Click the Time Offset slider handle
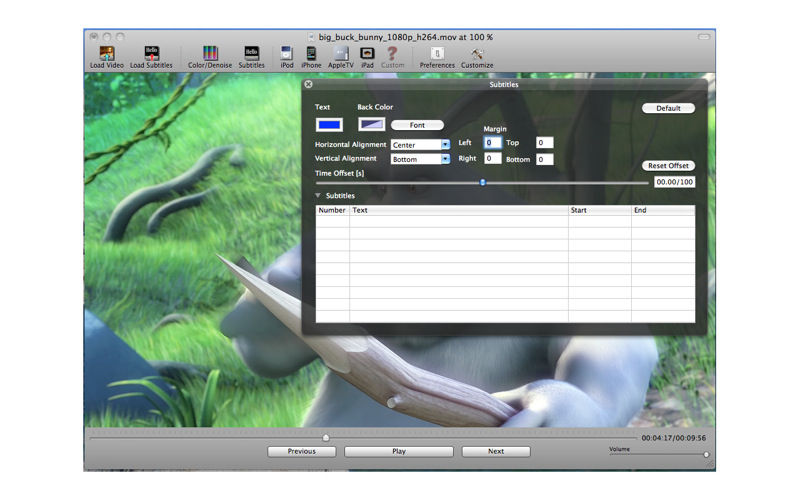This screenshot has width=800, height=500. [483, 182]
